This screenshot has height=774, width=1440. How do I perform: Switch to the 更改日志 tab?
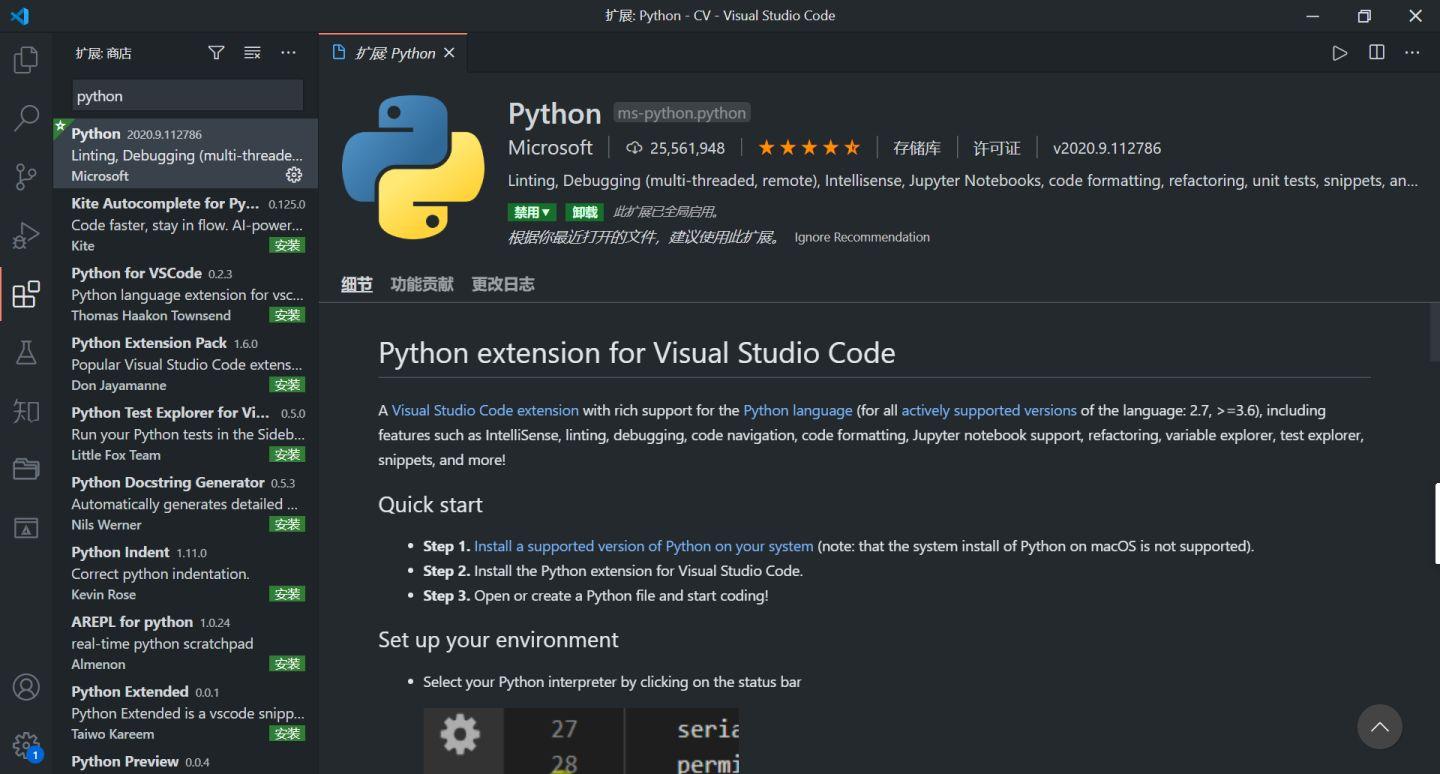(502, 284)
